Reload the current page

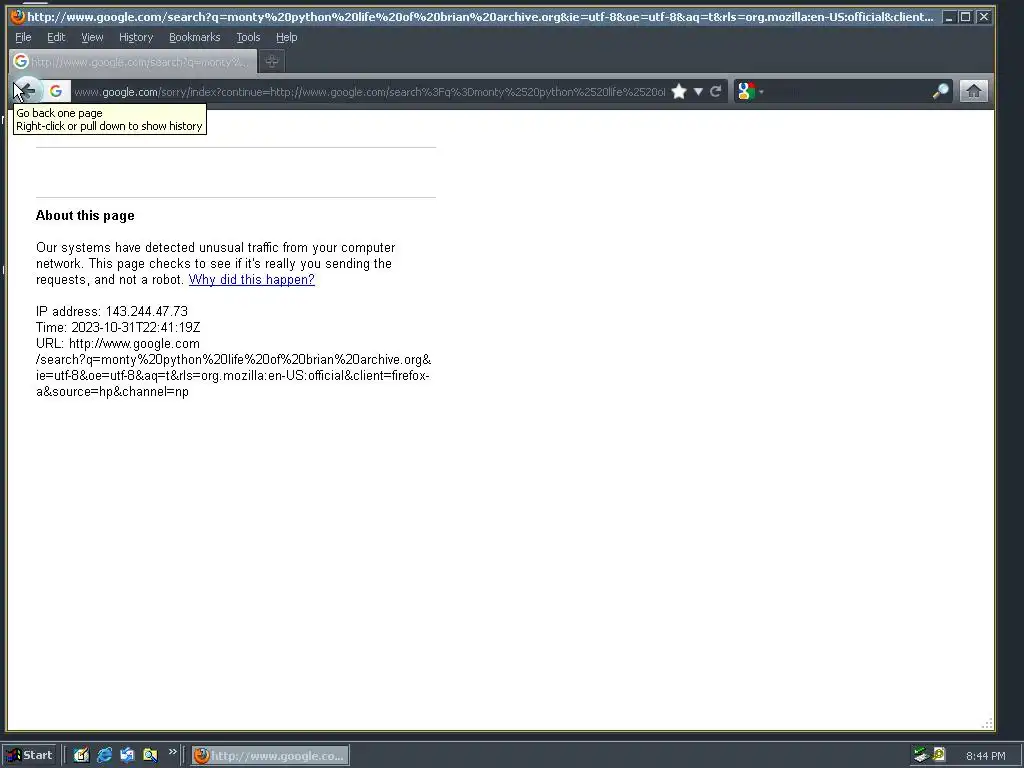[x=716, y=91]
